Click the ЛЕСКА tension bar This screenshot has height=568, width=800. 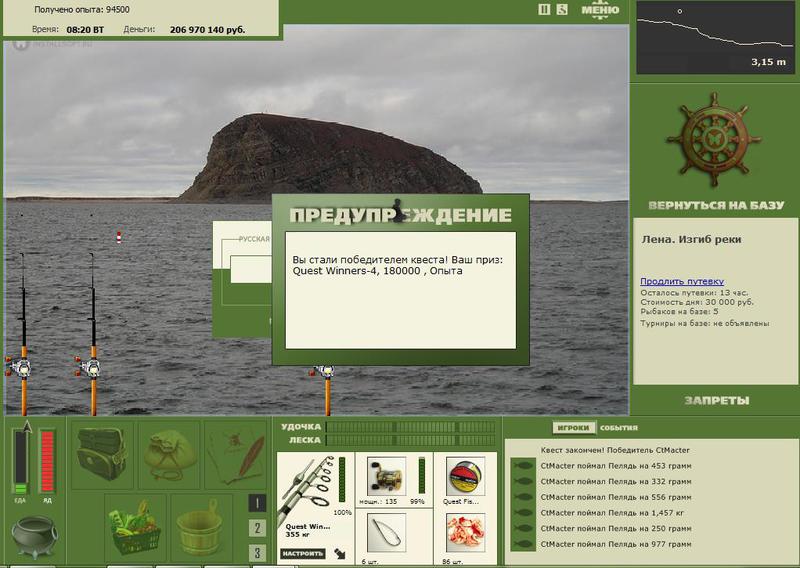pyautogui.click(x=411, y=440)
